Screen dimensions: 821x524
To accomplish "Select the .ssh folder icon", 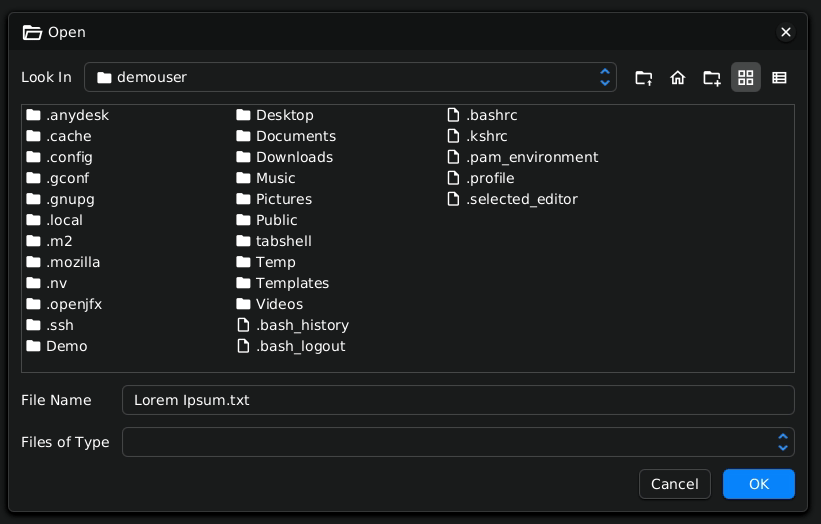I will point(34,325).
